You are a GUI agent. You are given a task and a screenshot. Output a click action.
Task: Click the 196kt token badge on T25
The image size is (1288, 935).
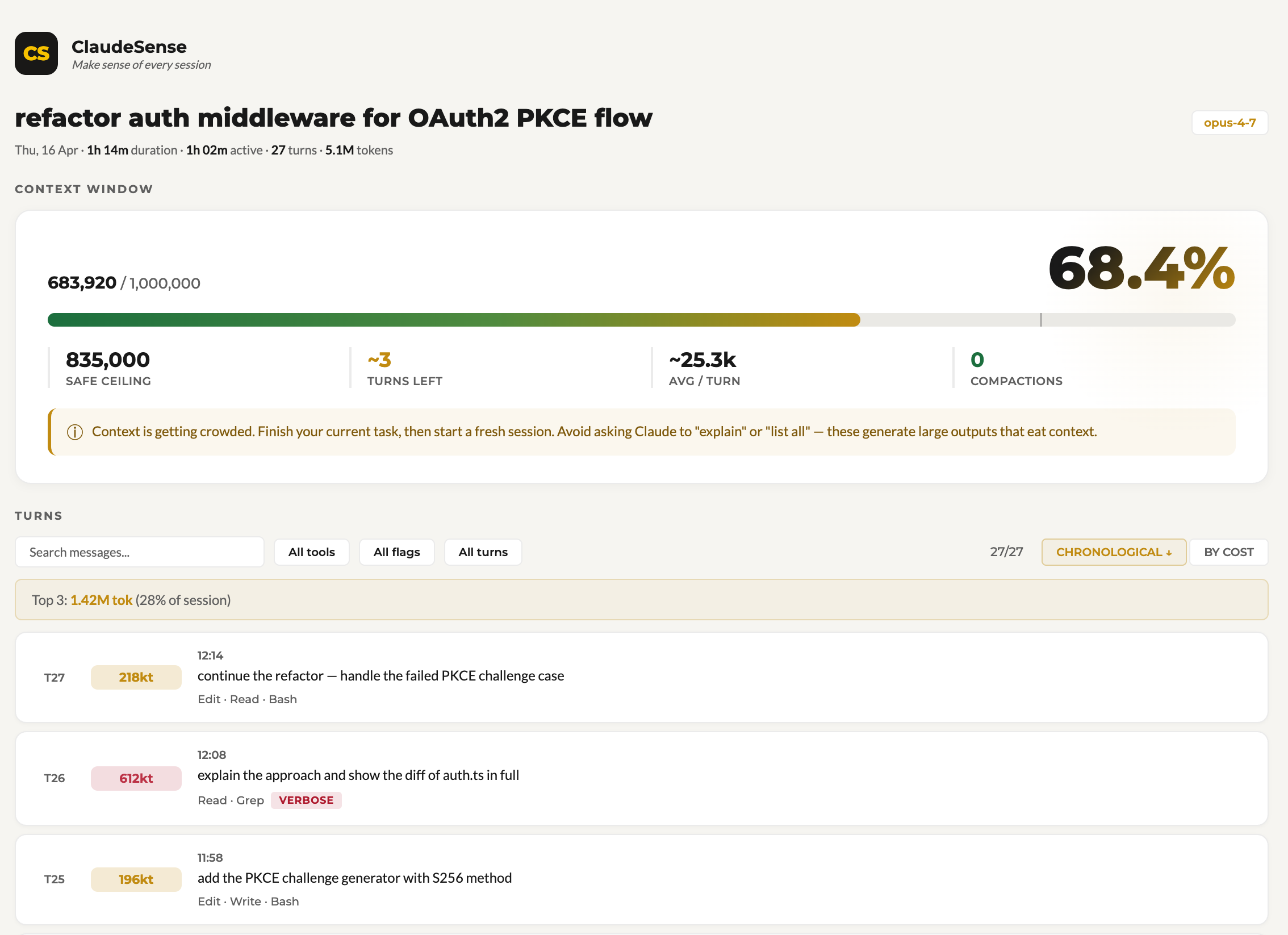pos(136,879)
